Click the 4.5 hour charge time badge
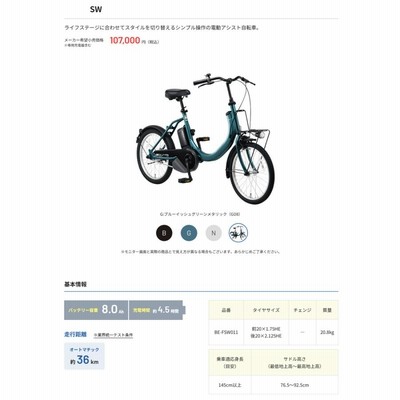400x400 pixels. [x=156, y=310]
